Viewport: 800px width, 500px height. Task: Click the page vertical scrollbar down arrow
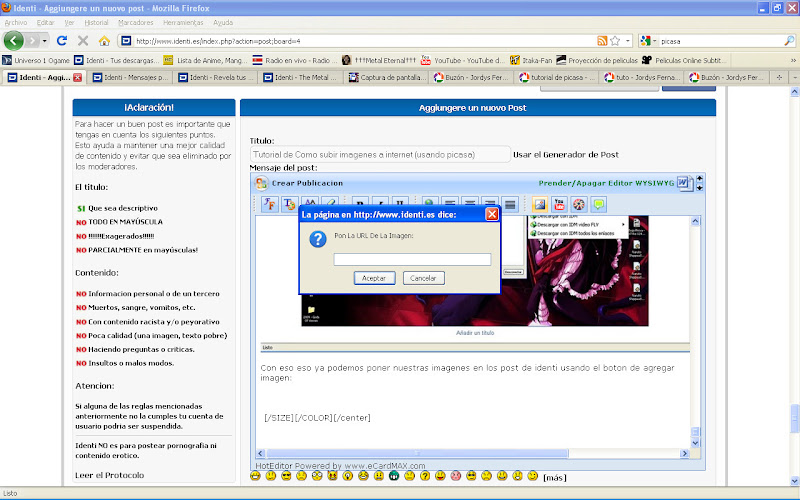coord(794,480)
